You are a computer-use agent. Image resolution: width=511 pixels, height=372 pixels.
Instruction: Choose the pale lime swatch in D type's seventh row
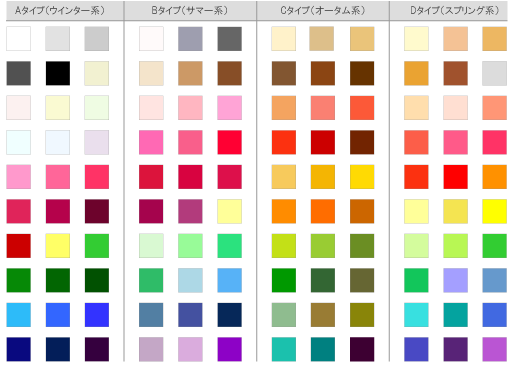416,246
